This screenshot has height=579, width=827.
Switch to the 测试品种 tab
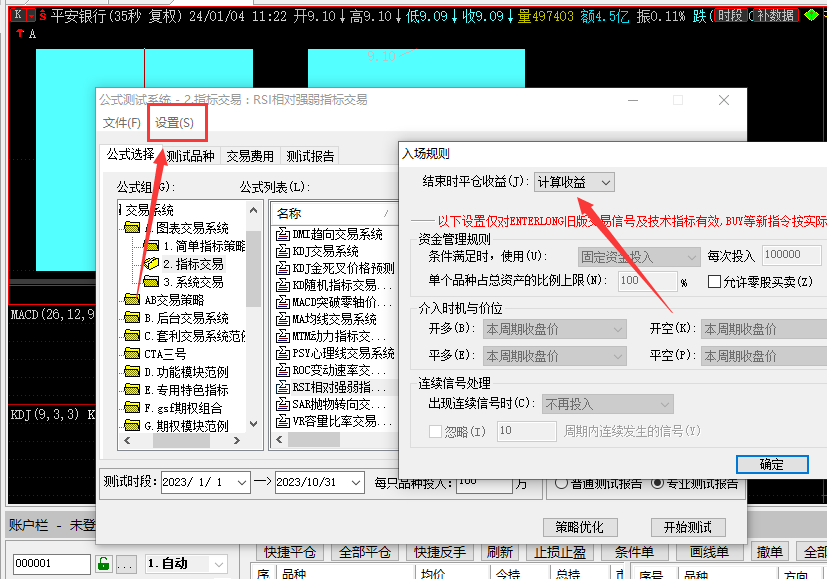click(190, 156)
